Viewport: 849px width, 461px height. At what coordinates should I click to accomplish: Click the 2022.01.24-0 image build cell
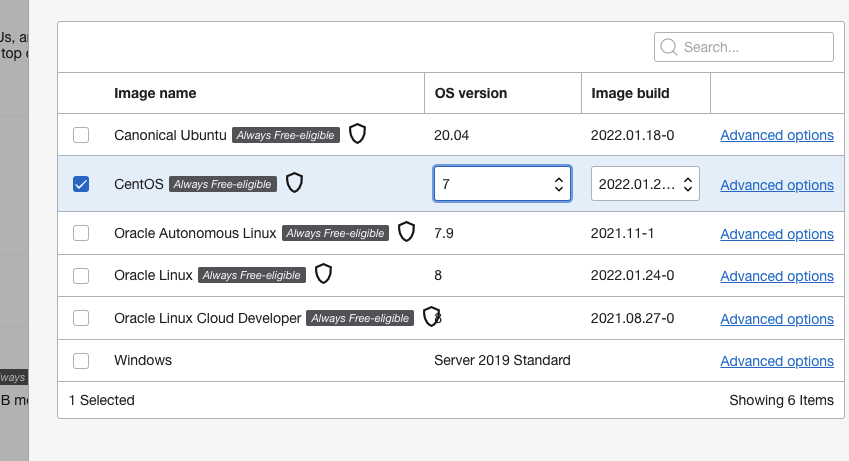(x=632, y=275)
